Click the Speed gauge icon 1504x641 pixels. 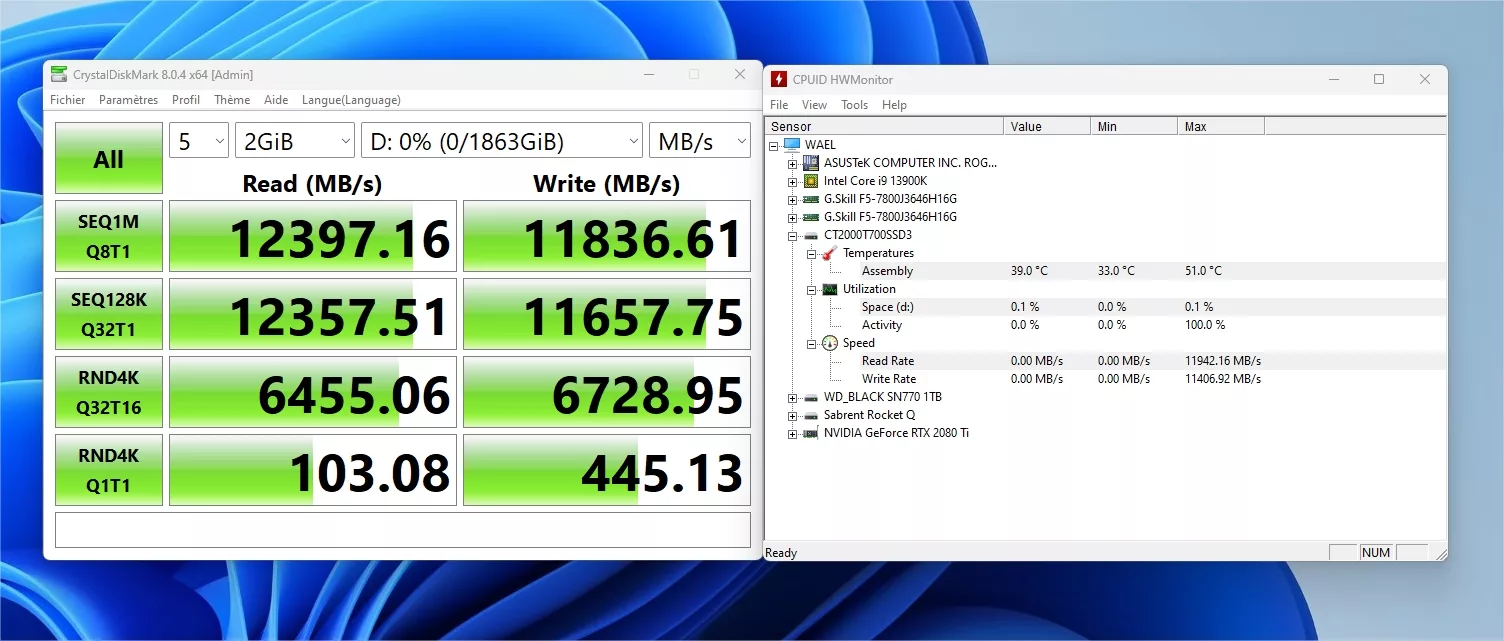click(x=829, y=343)
